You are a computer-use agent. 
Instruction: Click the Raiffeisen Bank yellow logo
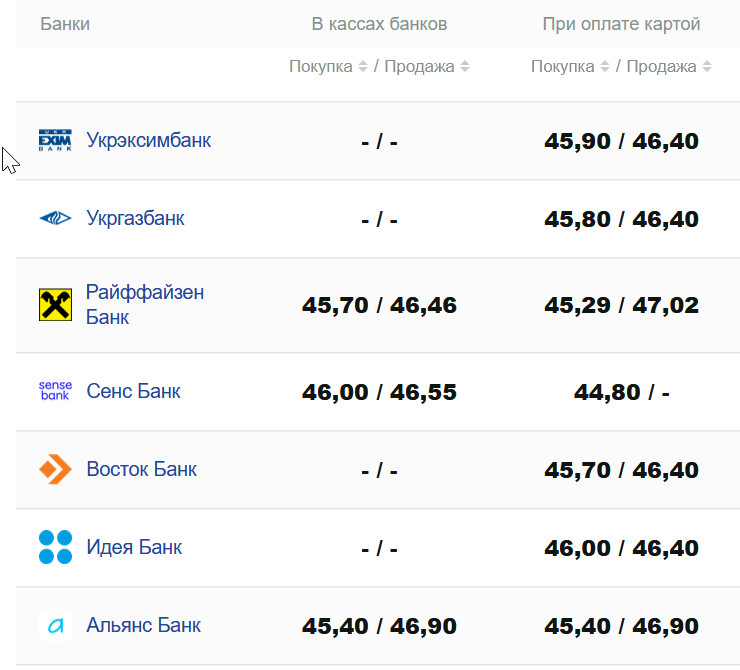click(x=55, y=305)
